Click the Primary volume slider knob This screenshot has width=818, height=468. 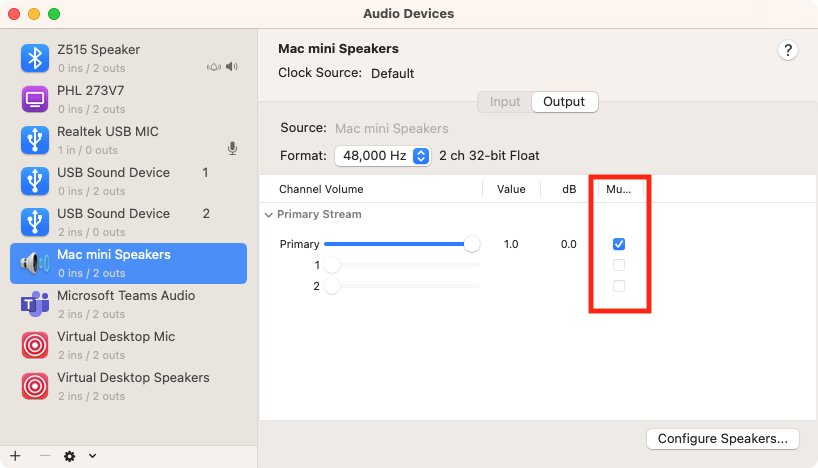[472, 244]
